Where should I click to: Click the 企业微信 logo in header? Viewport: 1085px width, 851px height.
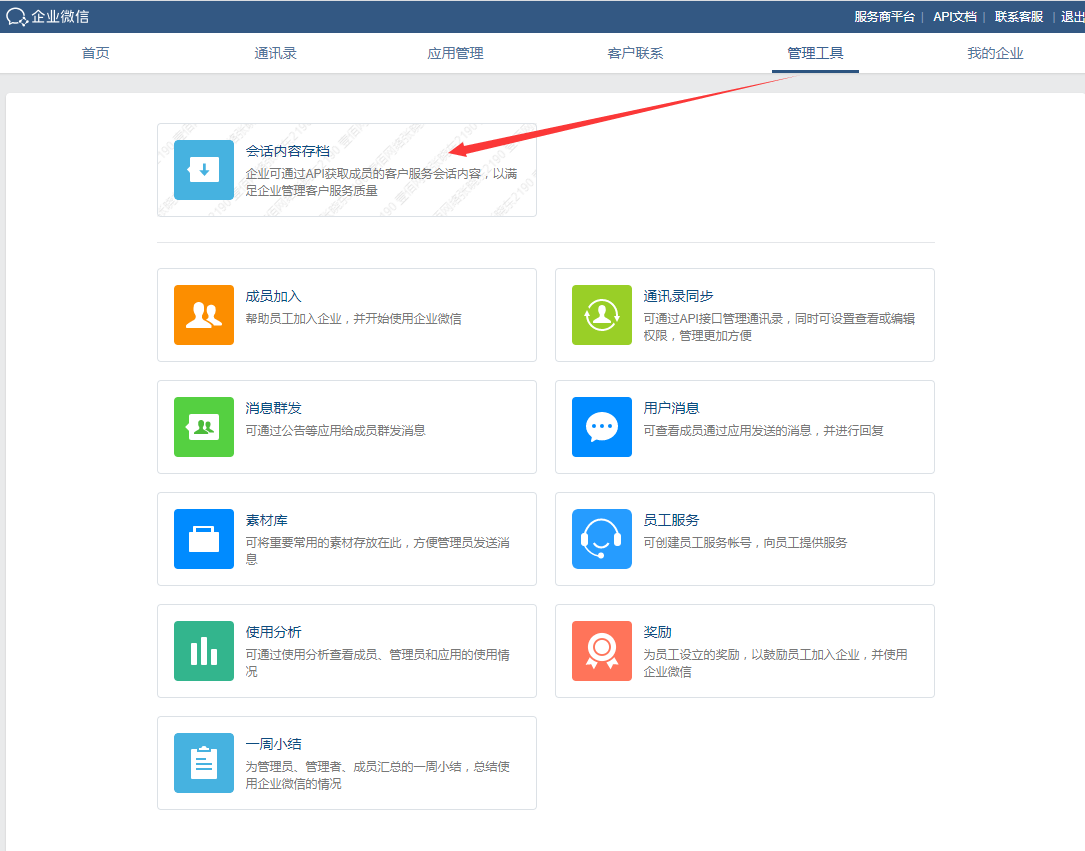click(47, 17)
